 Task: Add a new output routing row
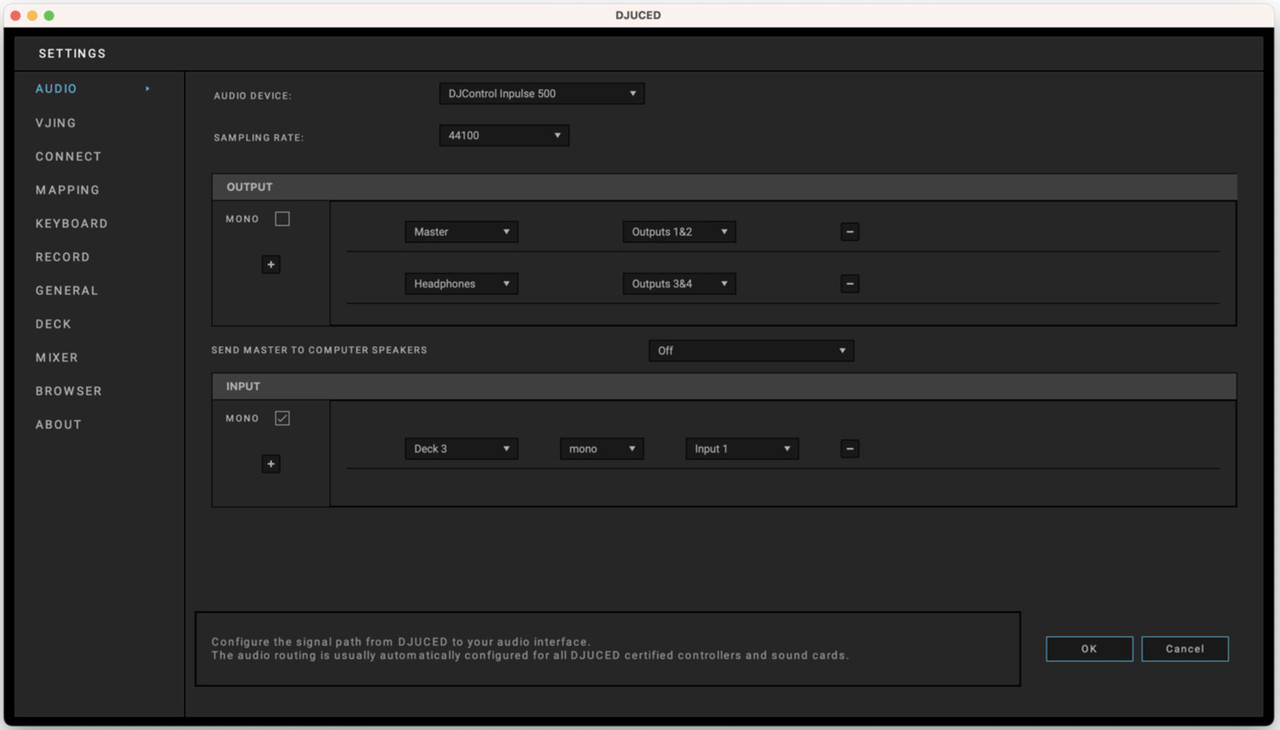click(x=271, y=265)
